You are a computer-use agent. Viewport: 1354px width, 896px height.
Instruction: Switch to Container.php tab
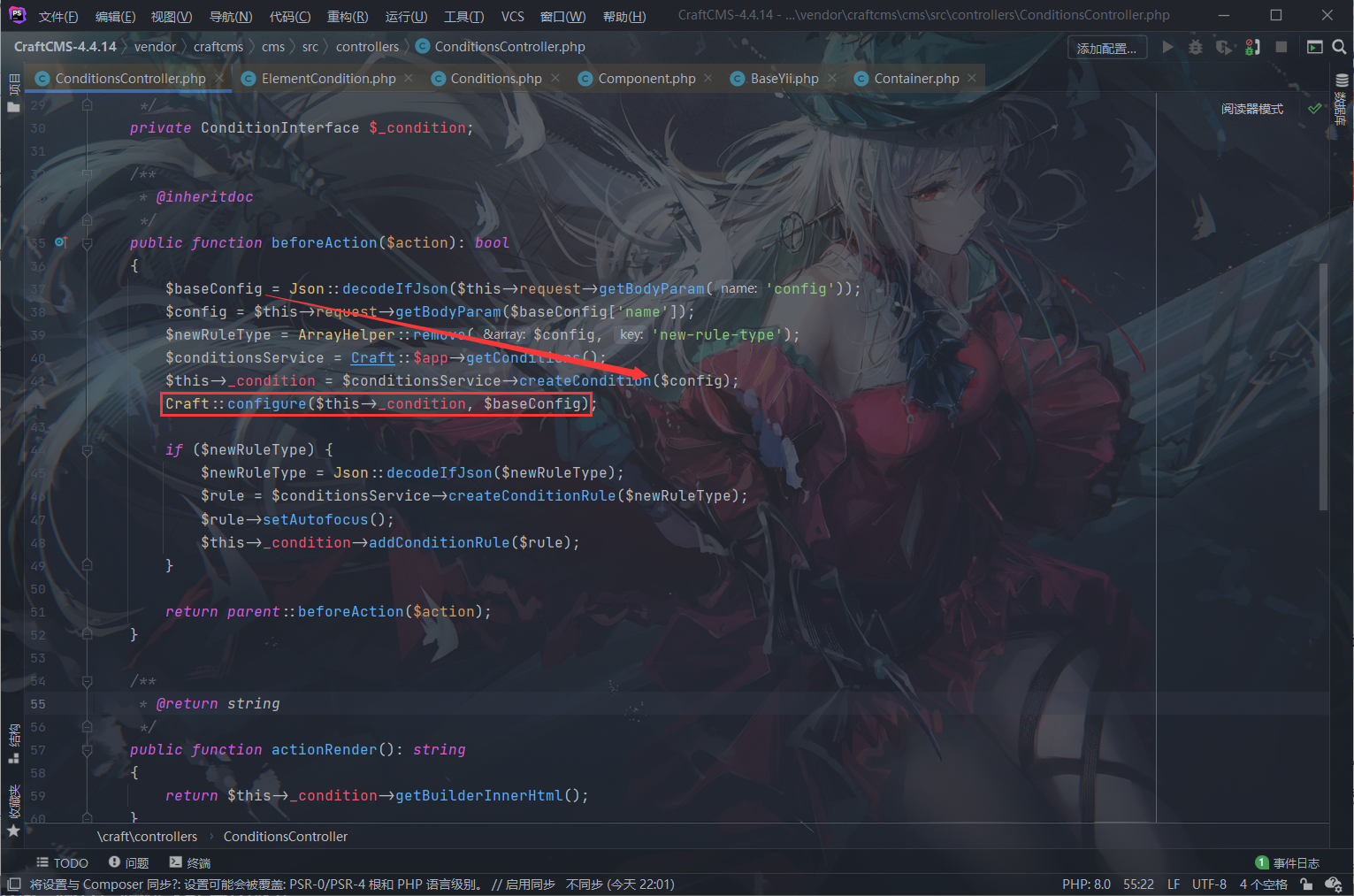[916, 79]
